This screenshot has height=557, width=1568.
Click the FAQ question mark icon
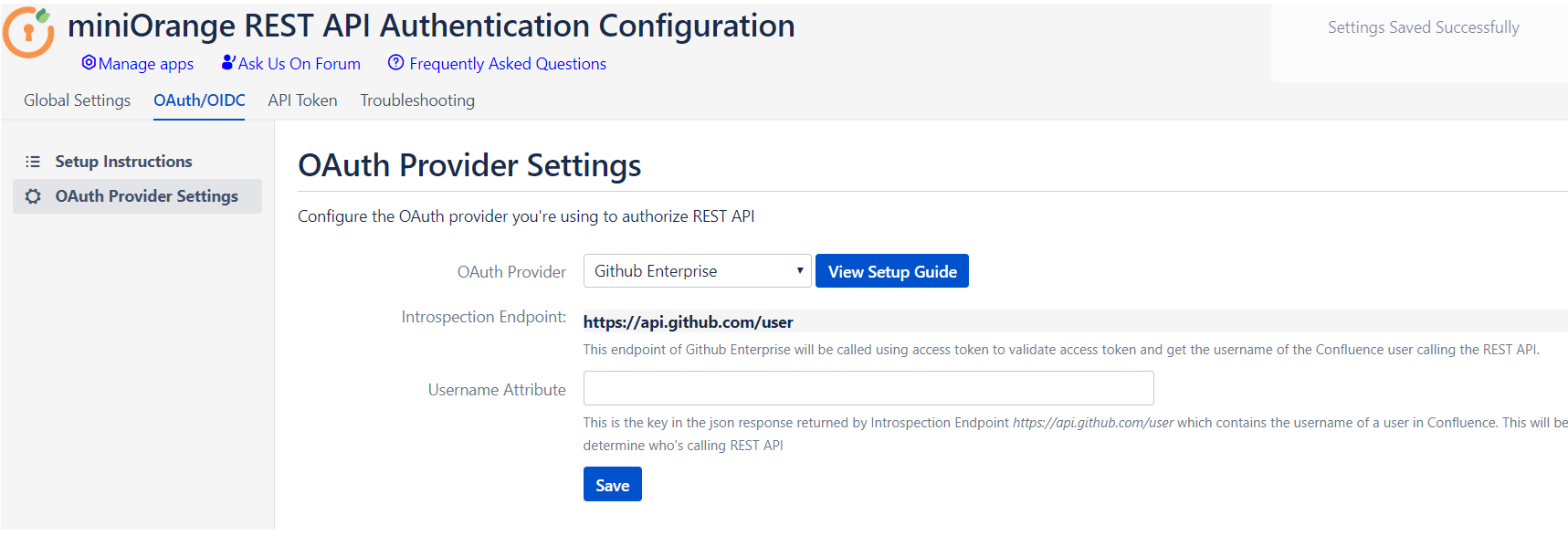click(x=395, y=62)
